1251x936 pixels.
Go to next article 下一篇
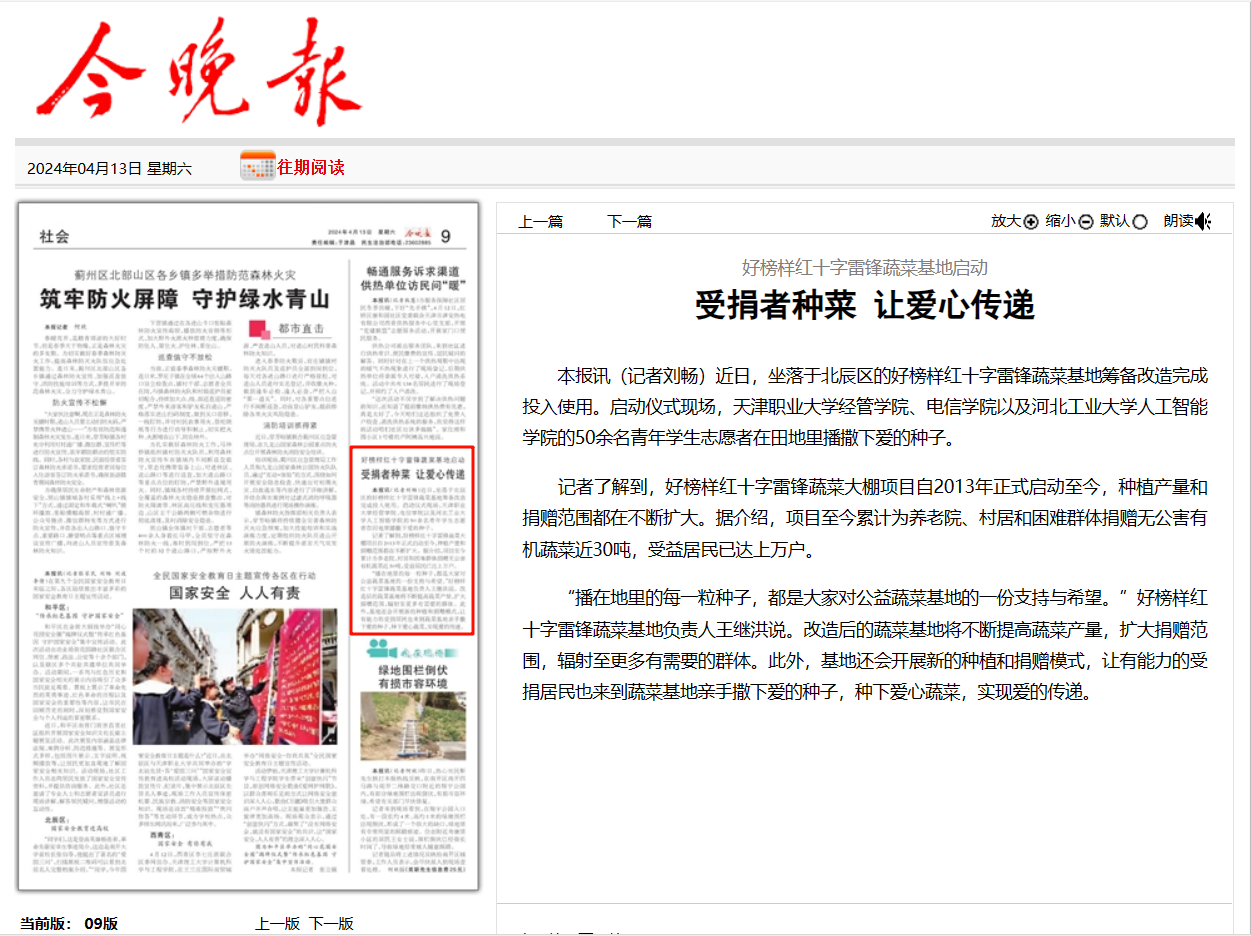(x=630, y=221)
